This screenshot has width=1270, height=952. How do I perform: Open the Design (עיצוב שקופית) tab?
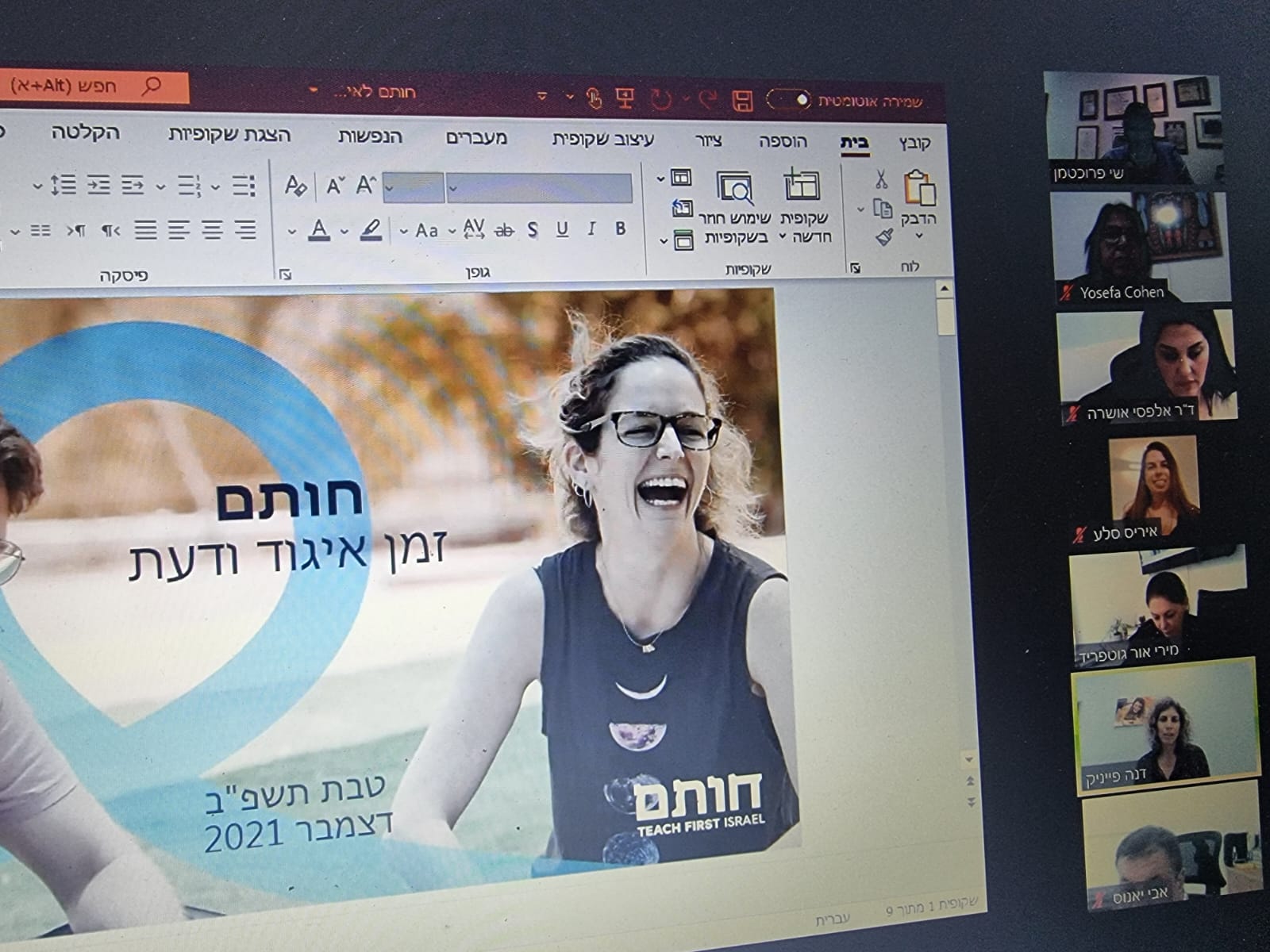(603, 140)
